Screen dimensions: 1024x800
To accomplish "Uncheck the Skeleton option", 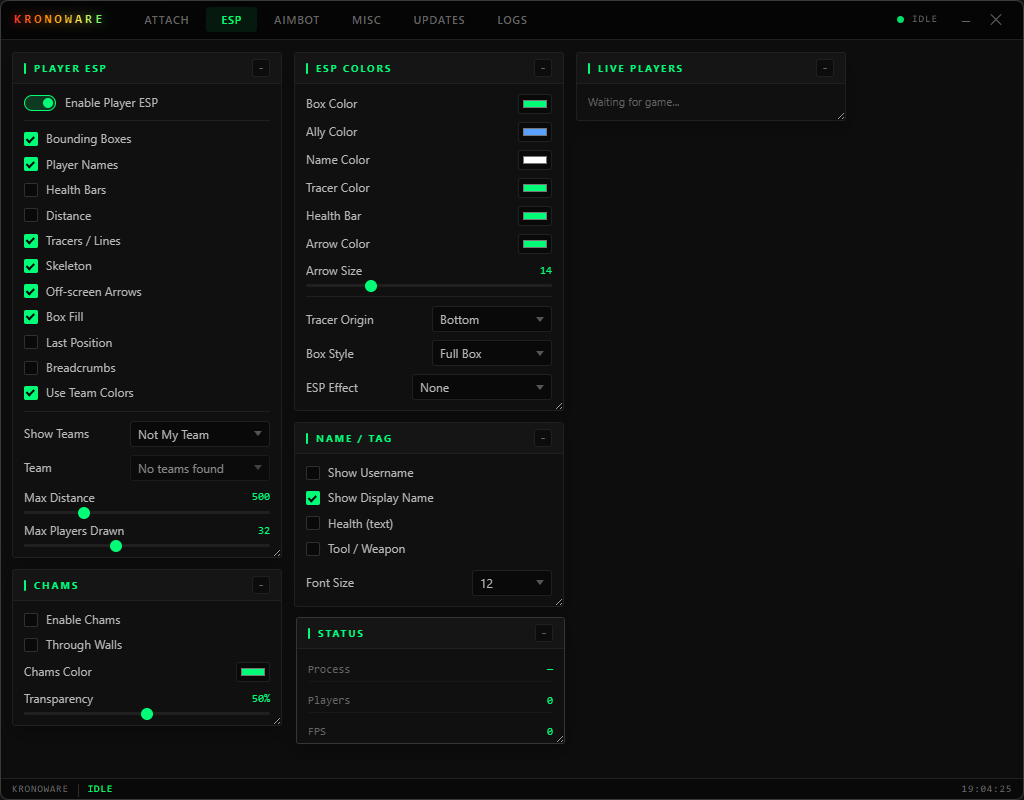I will pyautogui.click(x=31, y=266).
